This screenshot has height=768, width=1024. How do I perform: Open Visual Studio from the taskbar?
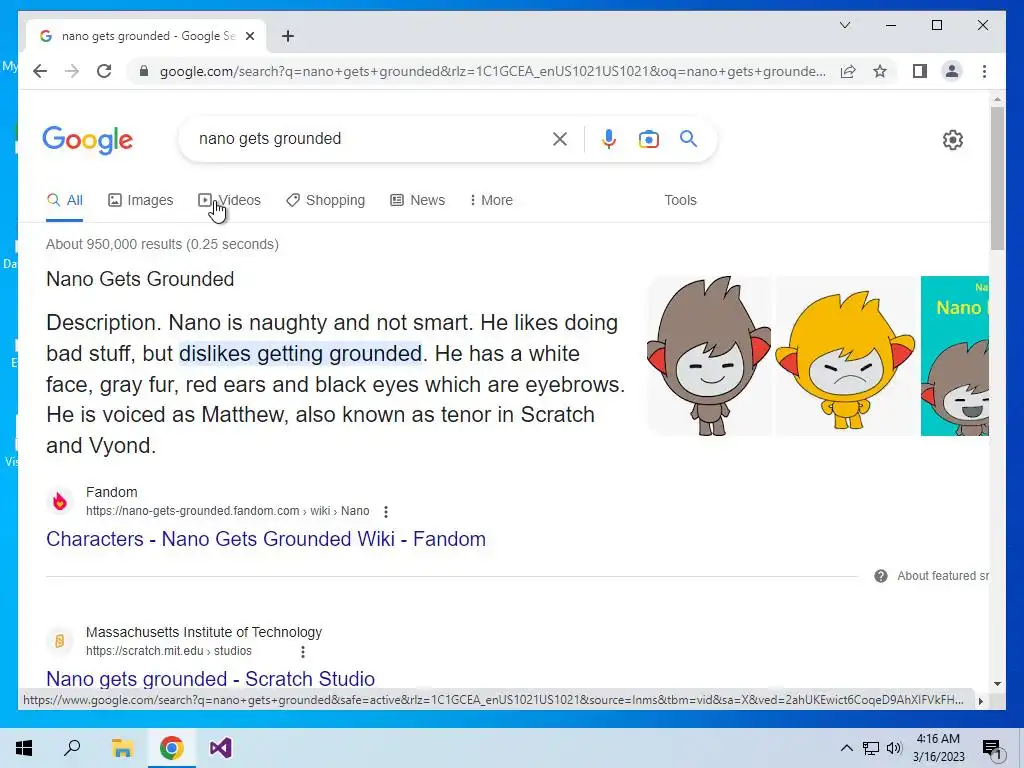[x=221, y=748]
